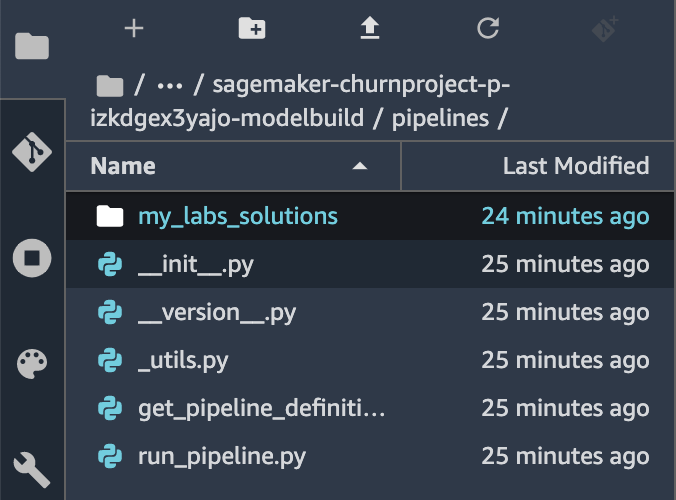Click '24 minutes ago' for my_labs_solutions
The image size is (676, 500).
pos(565,216)
